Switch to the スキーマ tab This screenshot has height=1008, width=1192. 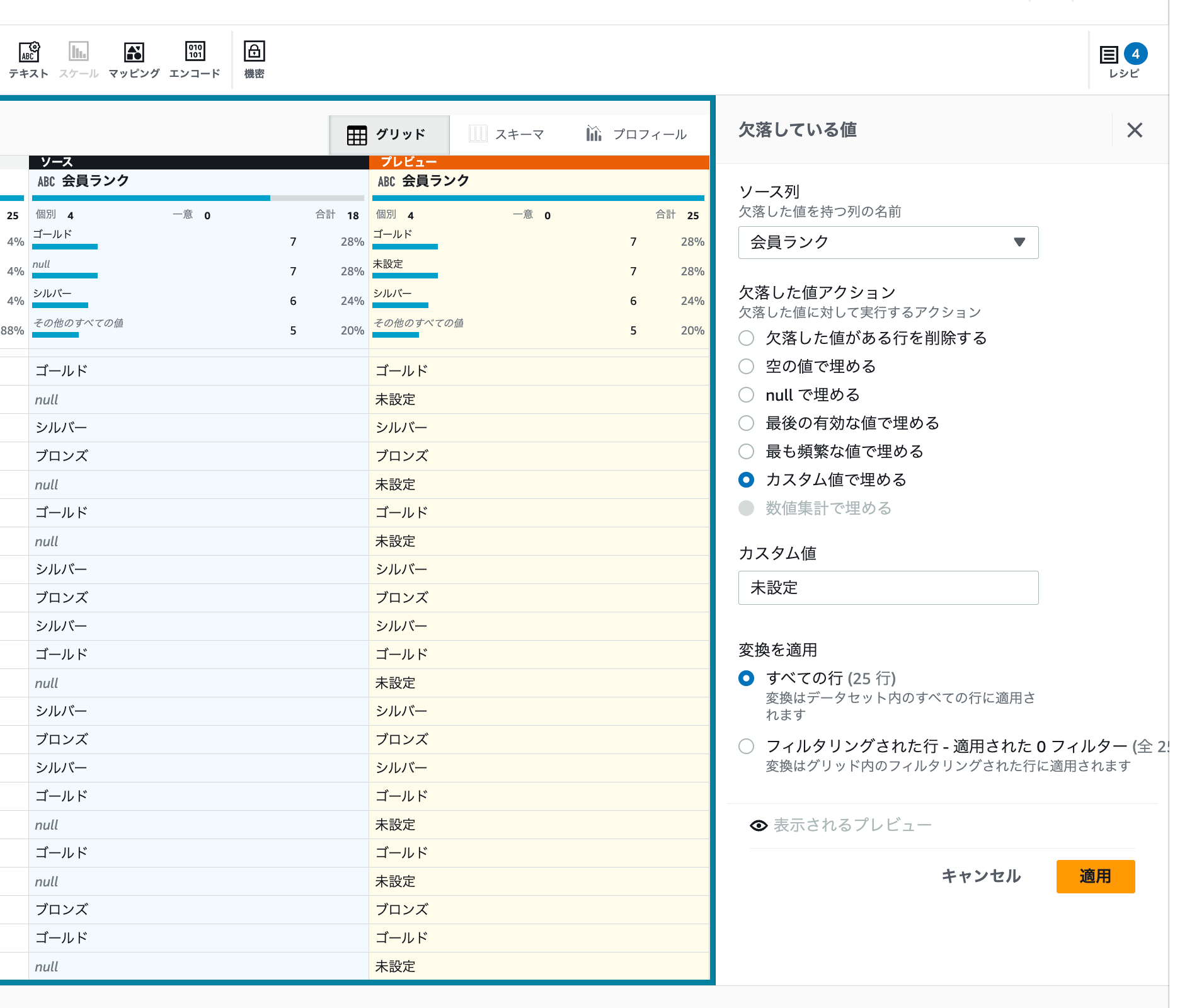(x=507, y=135)
